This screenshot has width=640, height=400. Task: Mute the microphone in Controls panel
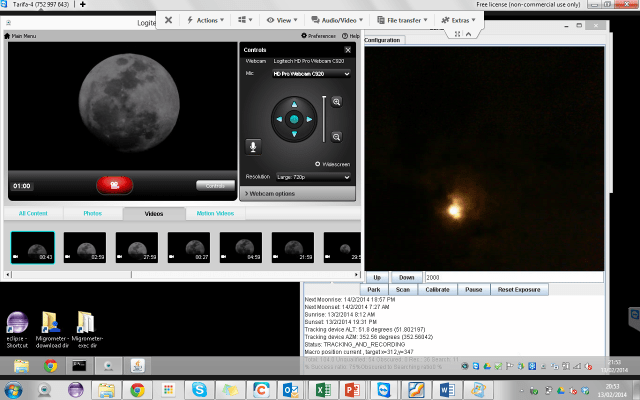(x=254, y=147)
